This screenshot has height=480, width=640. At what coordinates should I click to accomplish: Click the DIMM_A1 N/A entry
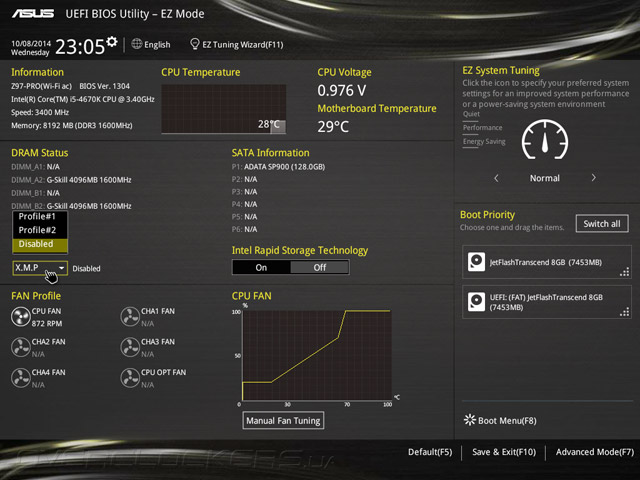(x=36, y=167)
